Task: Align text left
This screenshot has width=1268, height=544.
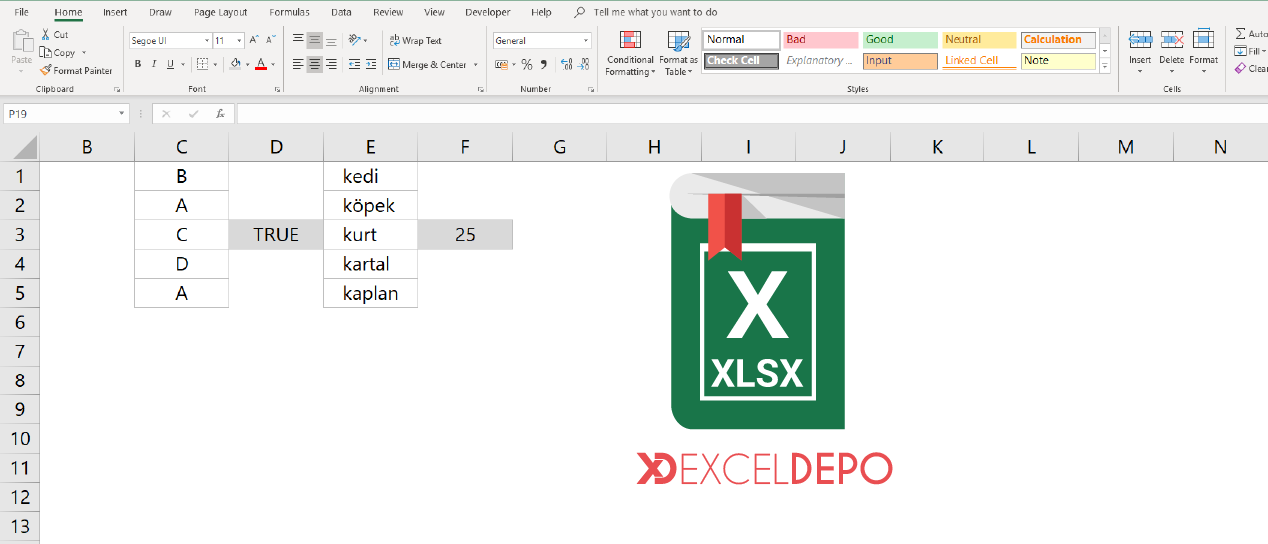Action: 298,64
